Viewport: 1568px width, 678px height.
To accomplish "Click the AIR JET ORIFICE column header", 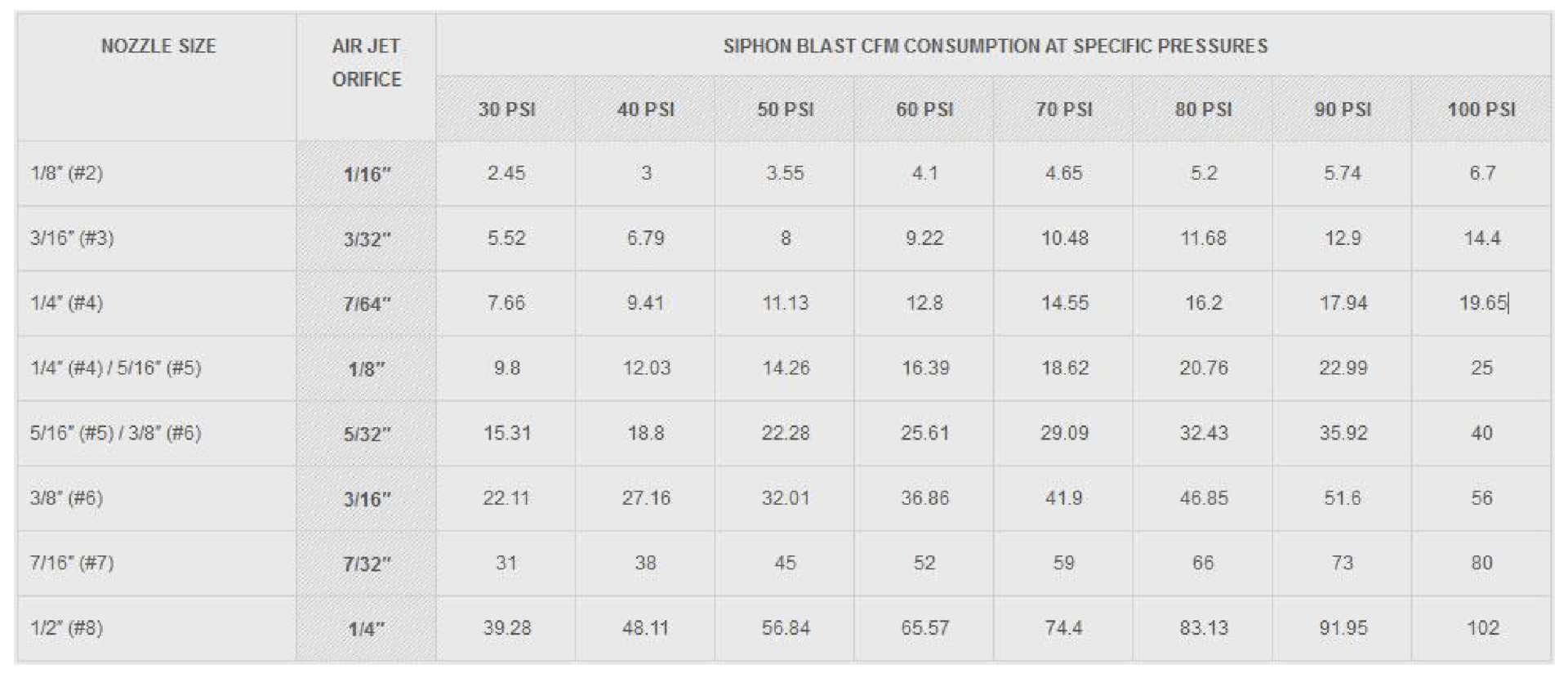I will tap(366, 63).
